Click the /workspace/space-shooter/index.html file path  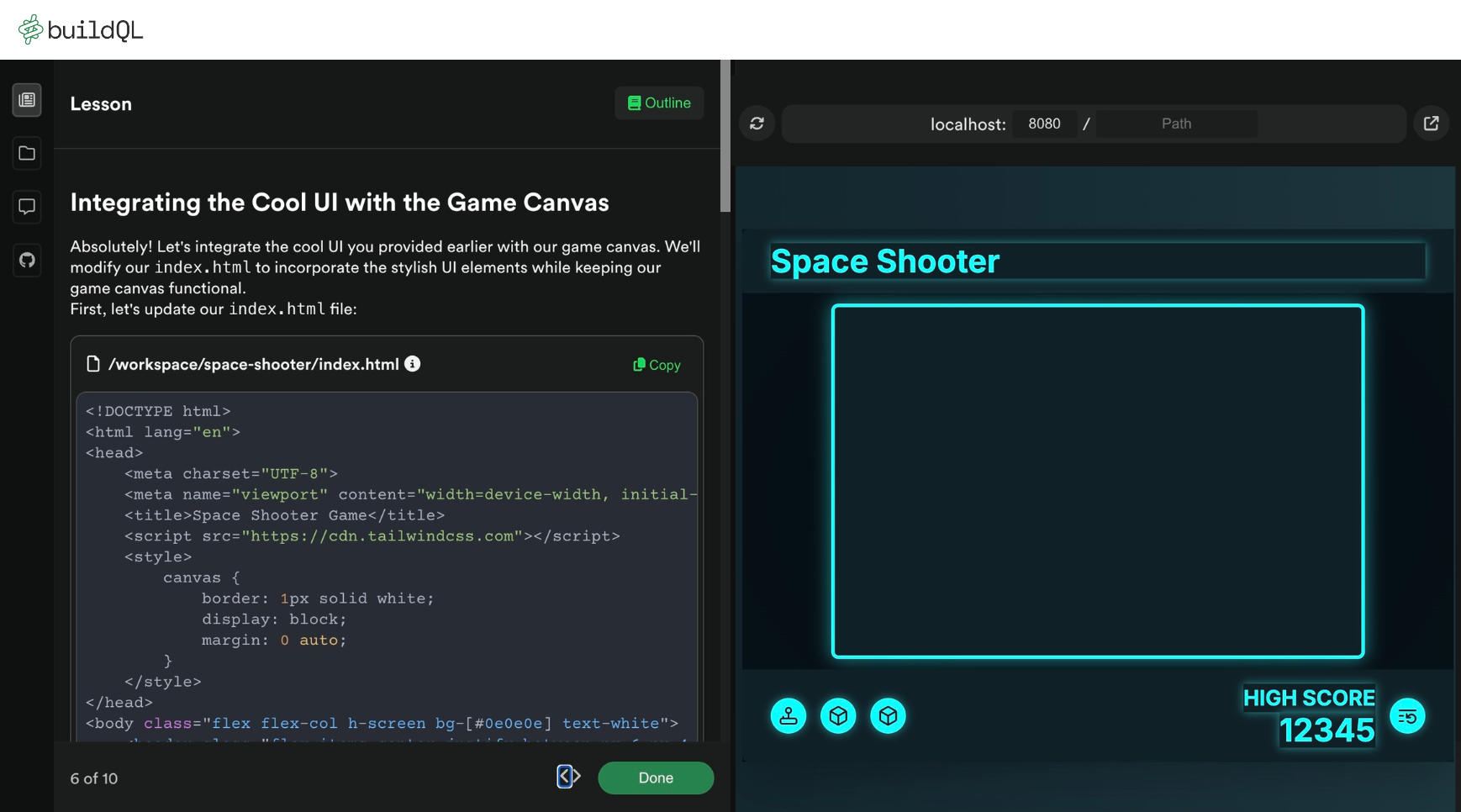pos(253,364)
